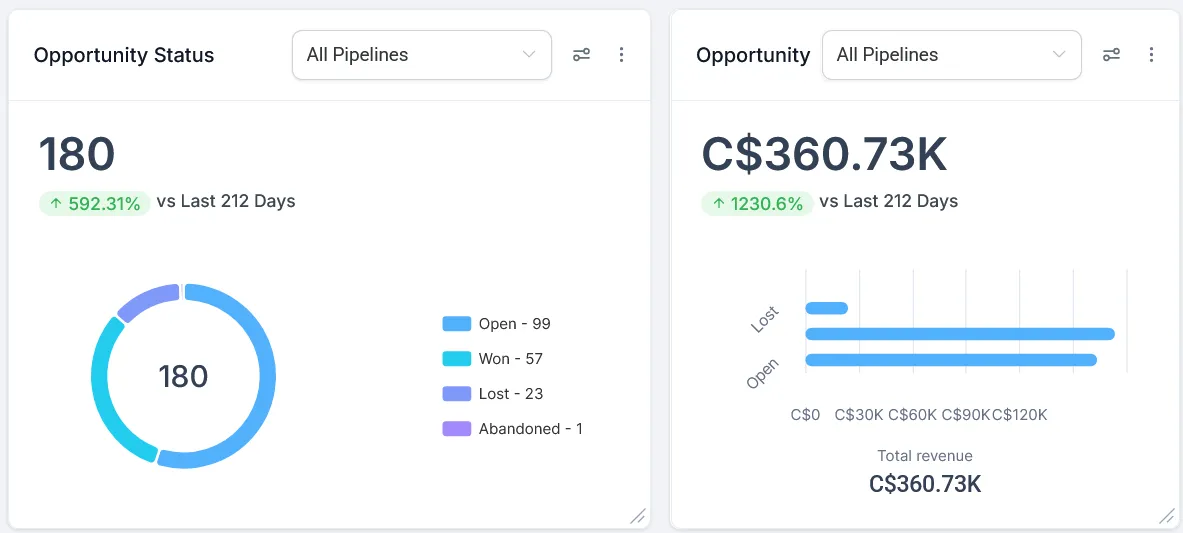Open filter settings on Opportunity Status card
This screenshot has height=533, width=1183.
click(581, 55)
